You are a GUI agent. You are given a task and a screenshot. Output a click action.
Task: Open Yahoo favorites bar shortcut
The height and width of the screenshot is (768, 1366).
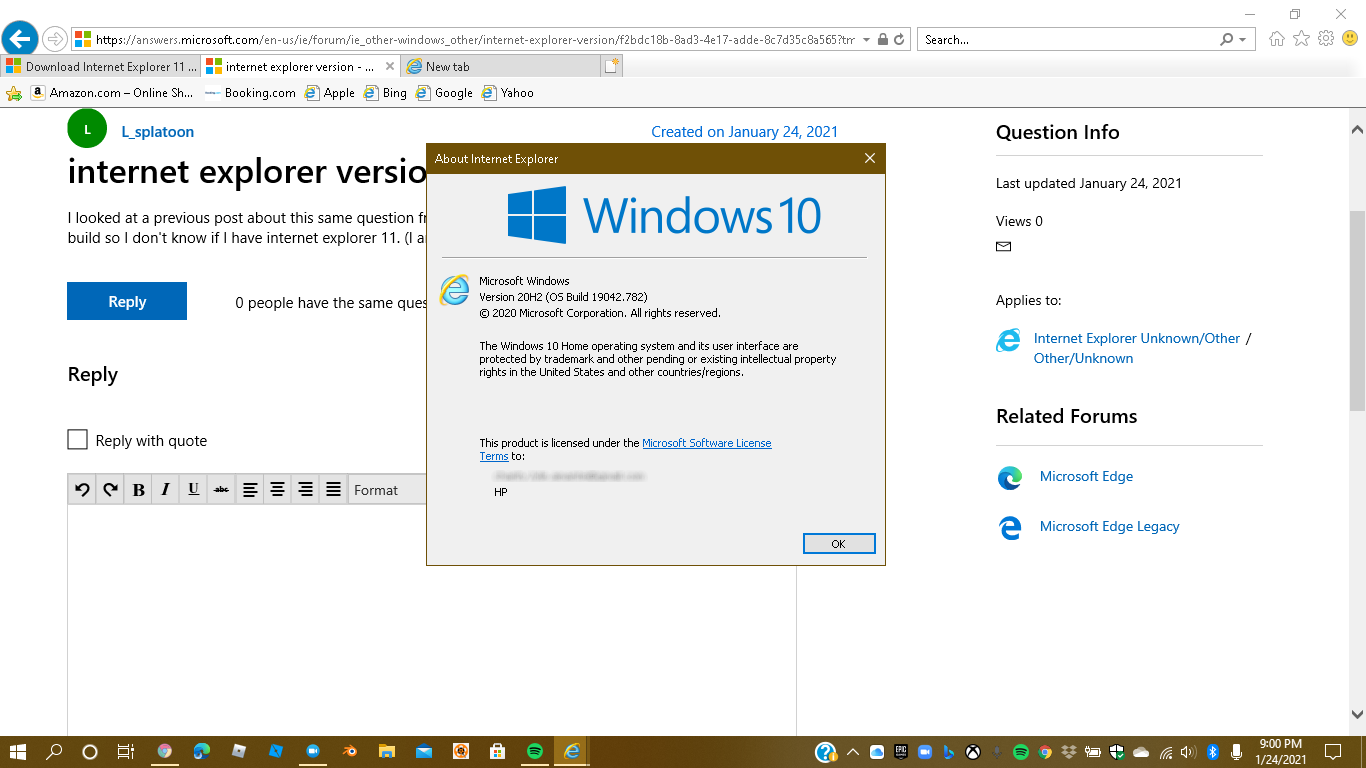pyautogui.click(x=508, y=93)
